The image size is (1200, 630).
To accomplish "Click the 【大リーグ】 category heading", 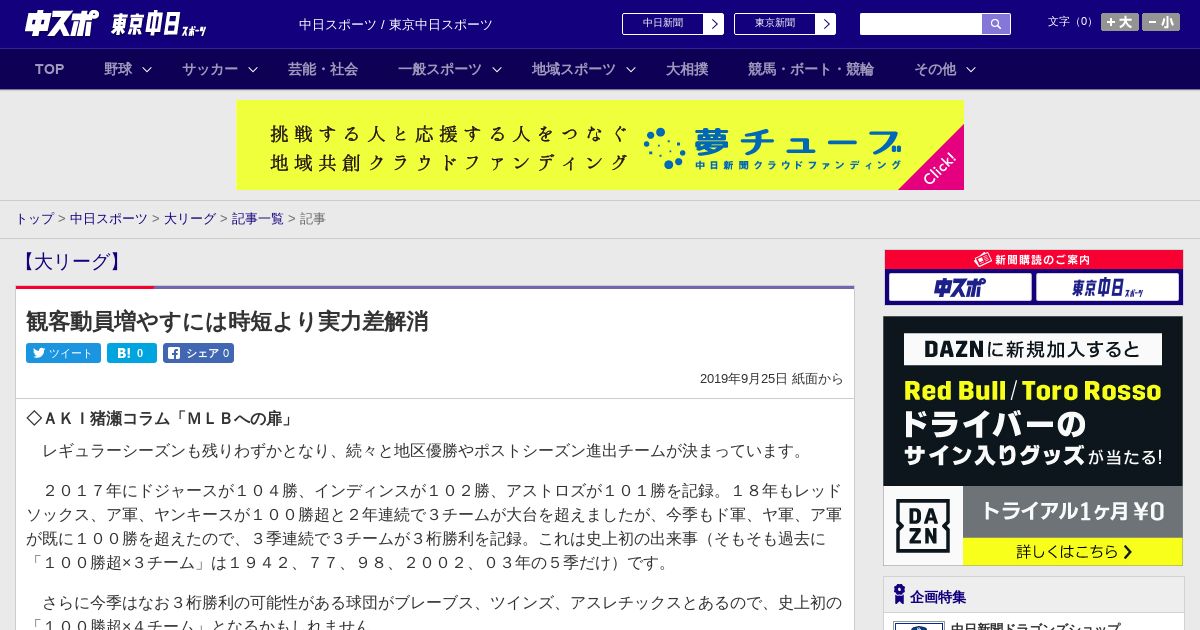I will [71, 262].
